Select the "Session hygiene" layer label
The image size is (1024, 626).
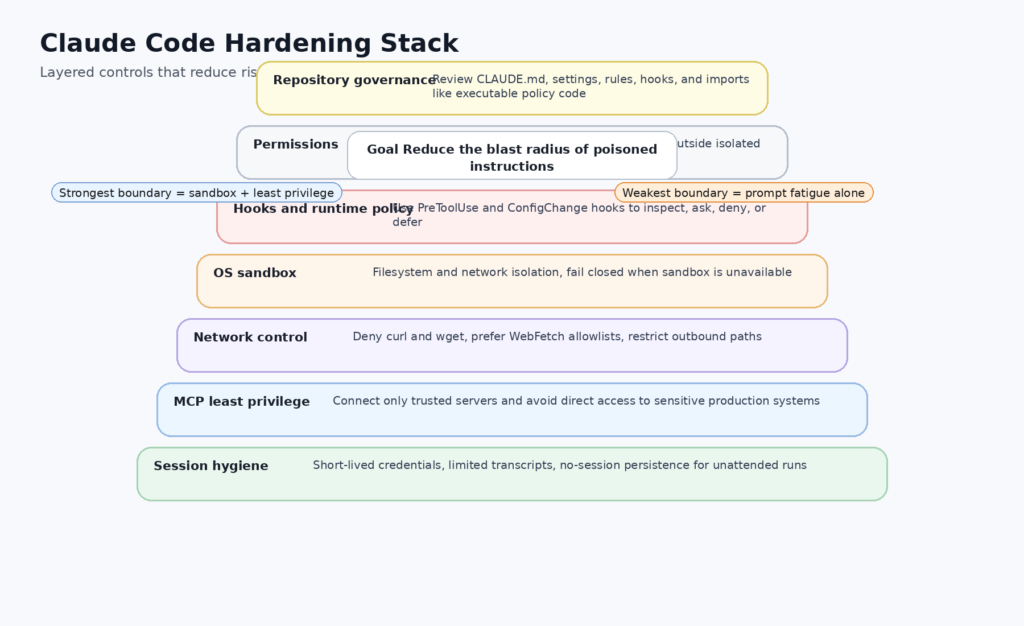[x=210, y=466]
